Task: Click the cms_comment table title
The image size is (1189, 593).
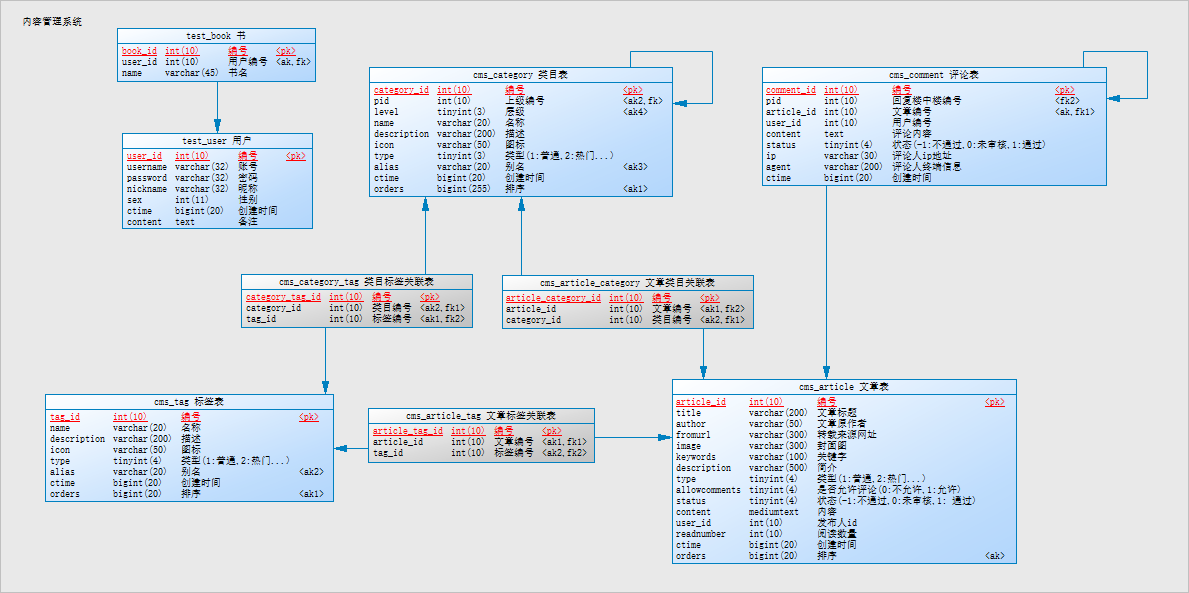Action: 934,75
